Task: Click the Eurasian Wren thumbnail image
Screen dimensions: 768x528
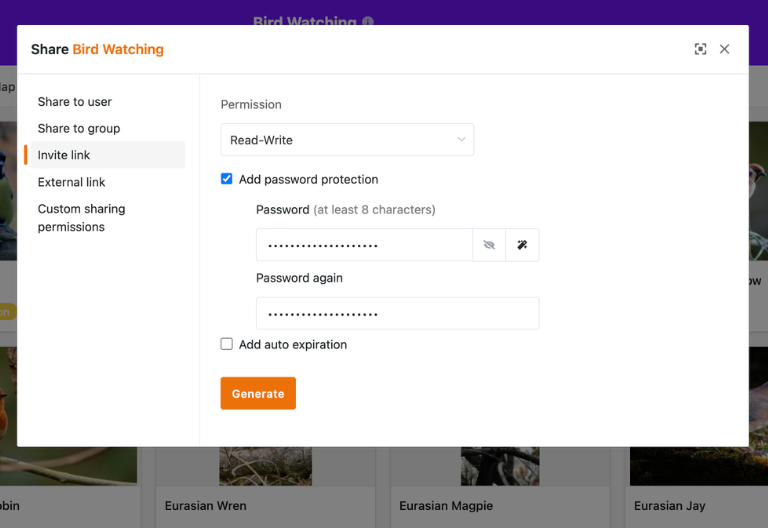Action: click(x=265, y=466)
